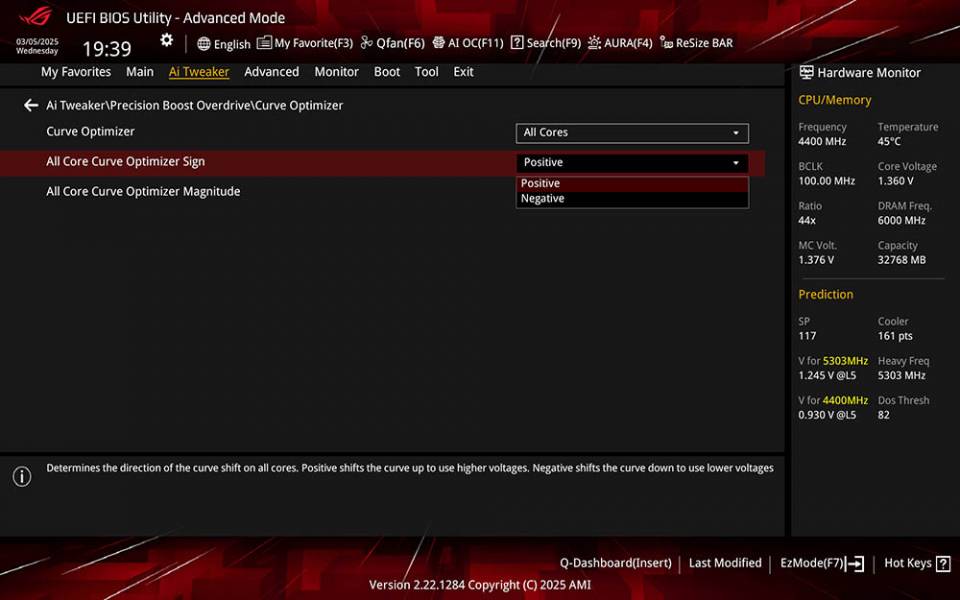960x600 pixels.
Task: Go to the Advanced tab
Action: point(272,72)
